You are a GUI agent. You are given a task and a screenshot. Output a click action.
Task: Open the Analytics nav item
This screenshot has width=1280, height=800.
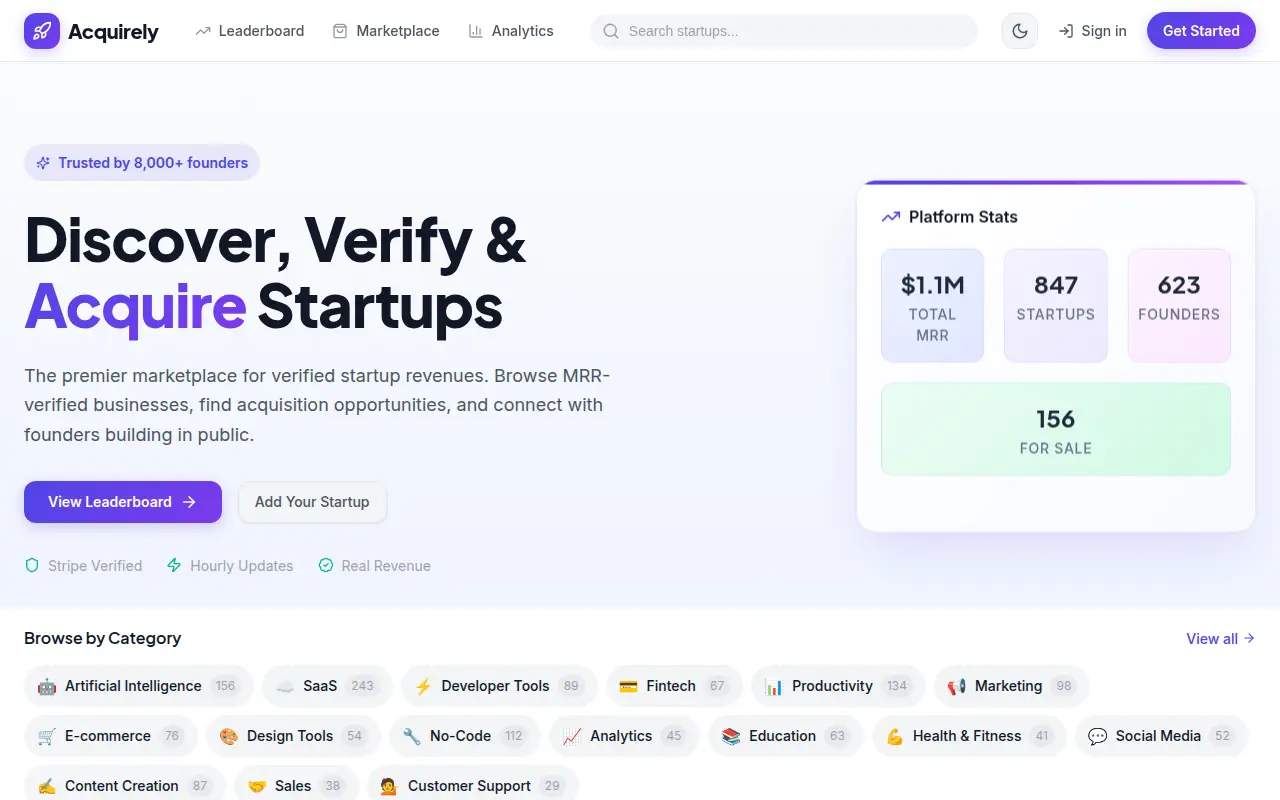pyautogui.click(x=511, y=31)
